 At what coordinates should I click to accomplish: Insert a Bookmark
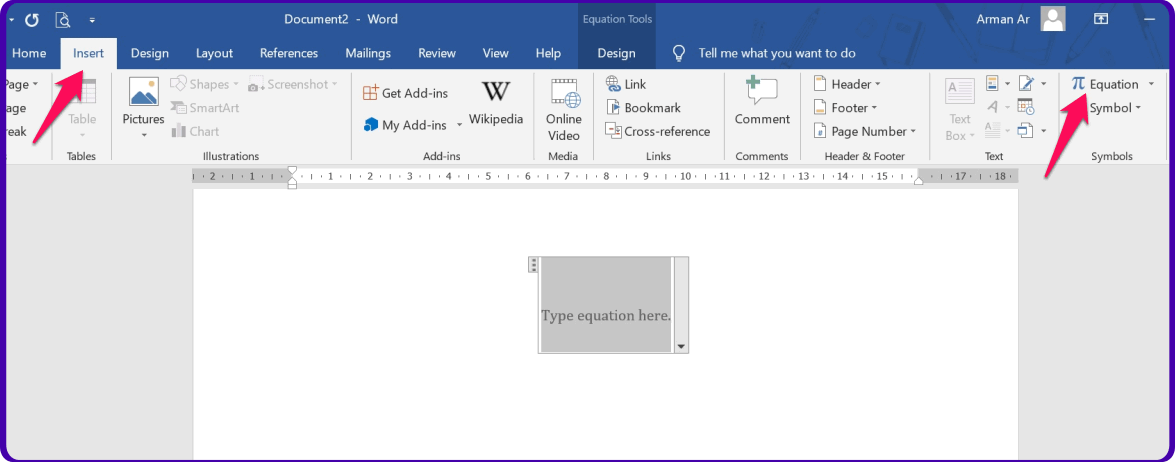coord(643,108)
